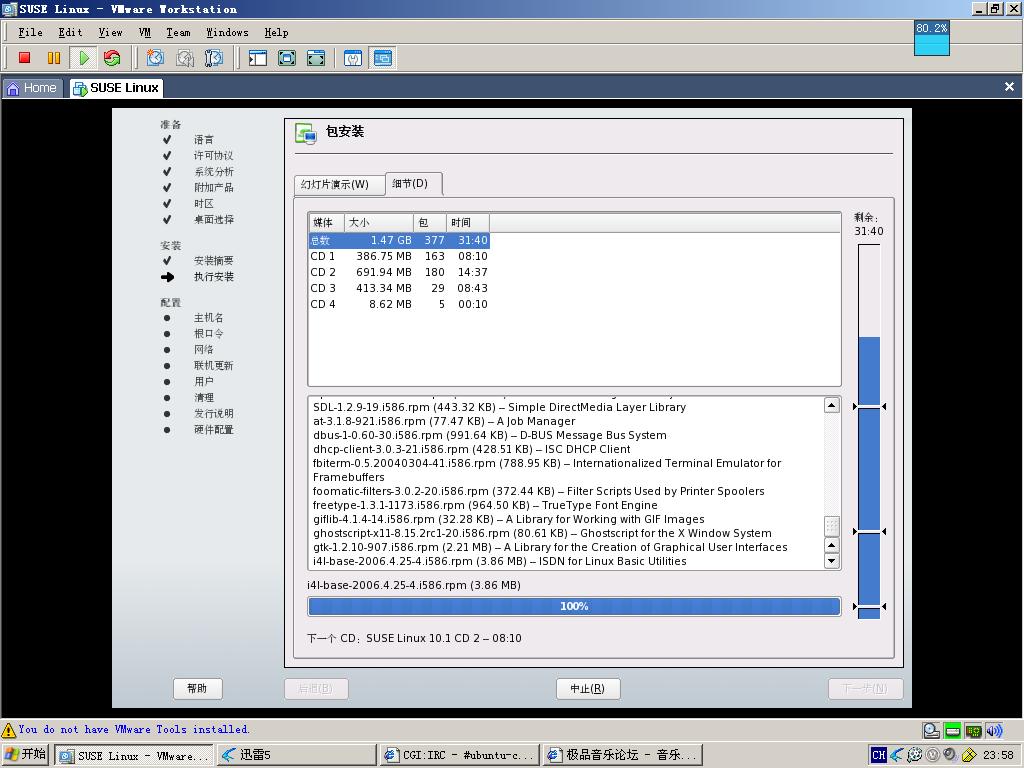Open the File menu
Viewport: 1024px width, 768px height.
(x=30, y=33)
